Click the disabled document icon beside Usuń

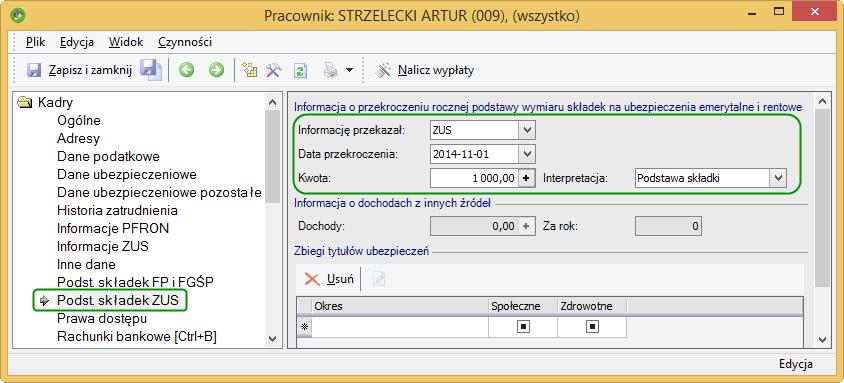(x=379, y=279)
